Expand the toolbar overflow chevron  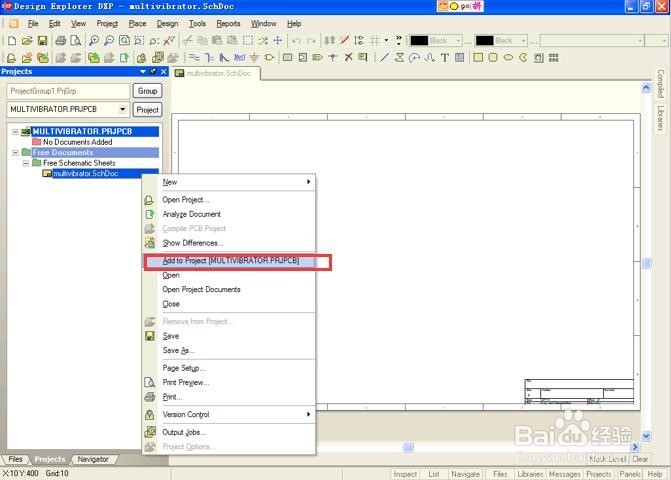[399, 41]
